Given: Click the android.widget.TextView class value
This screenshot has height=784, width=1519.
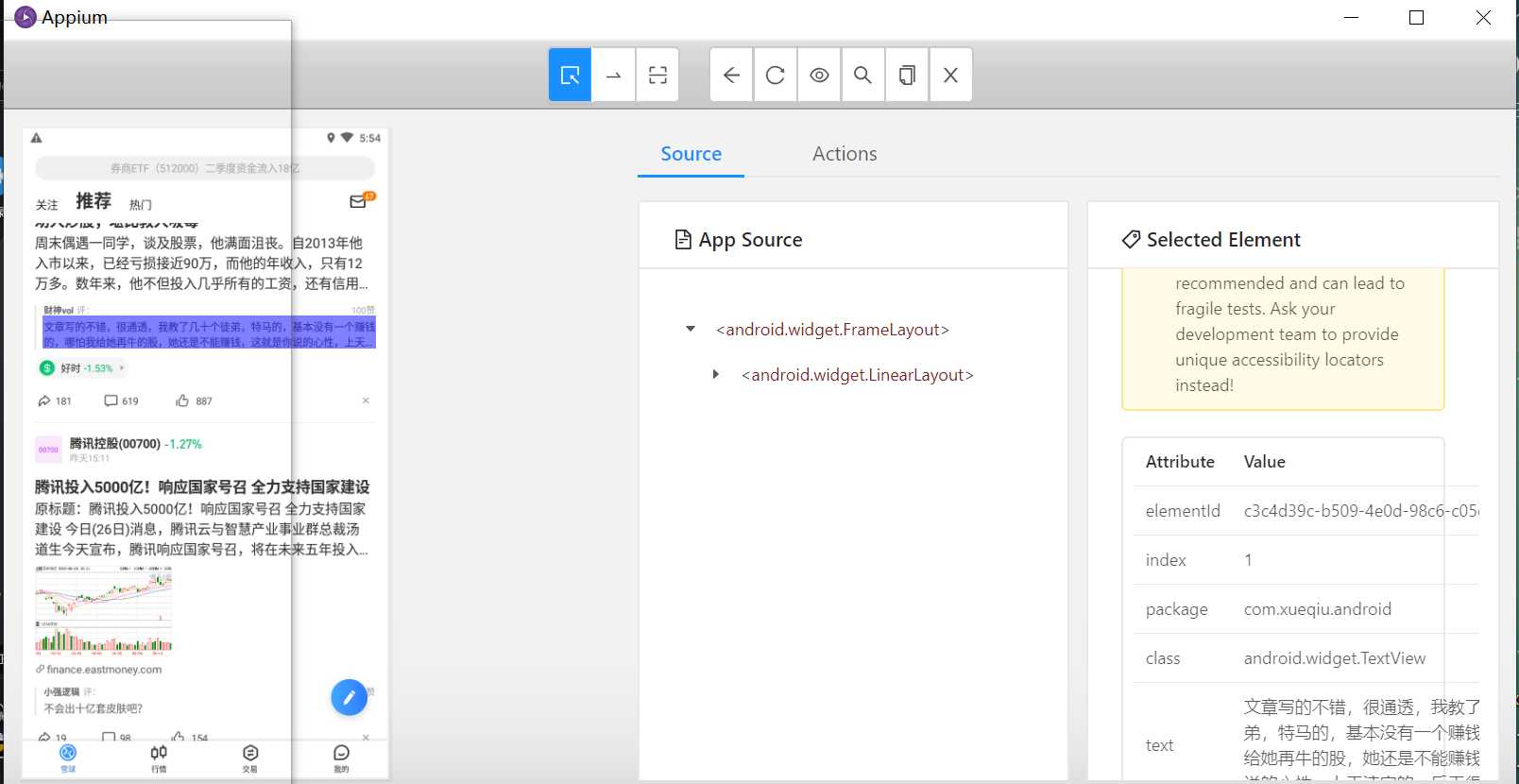Looking at the screenshot, I should (x=1335, y=658).
